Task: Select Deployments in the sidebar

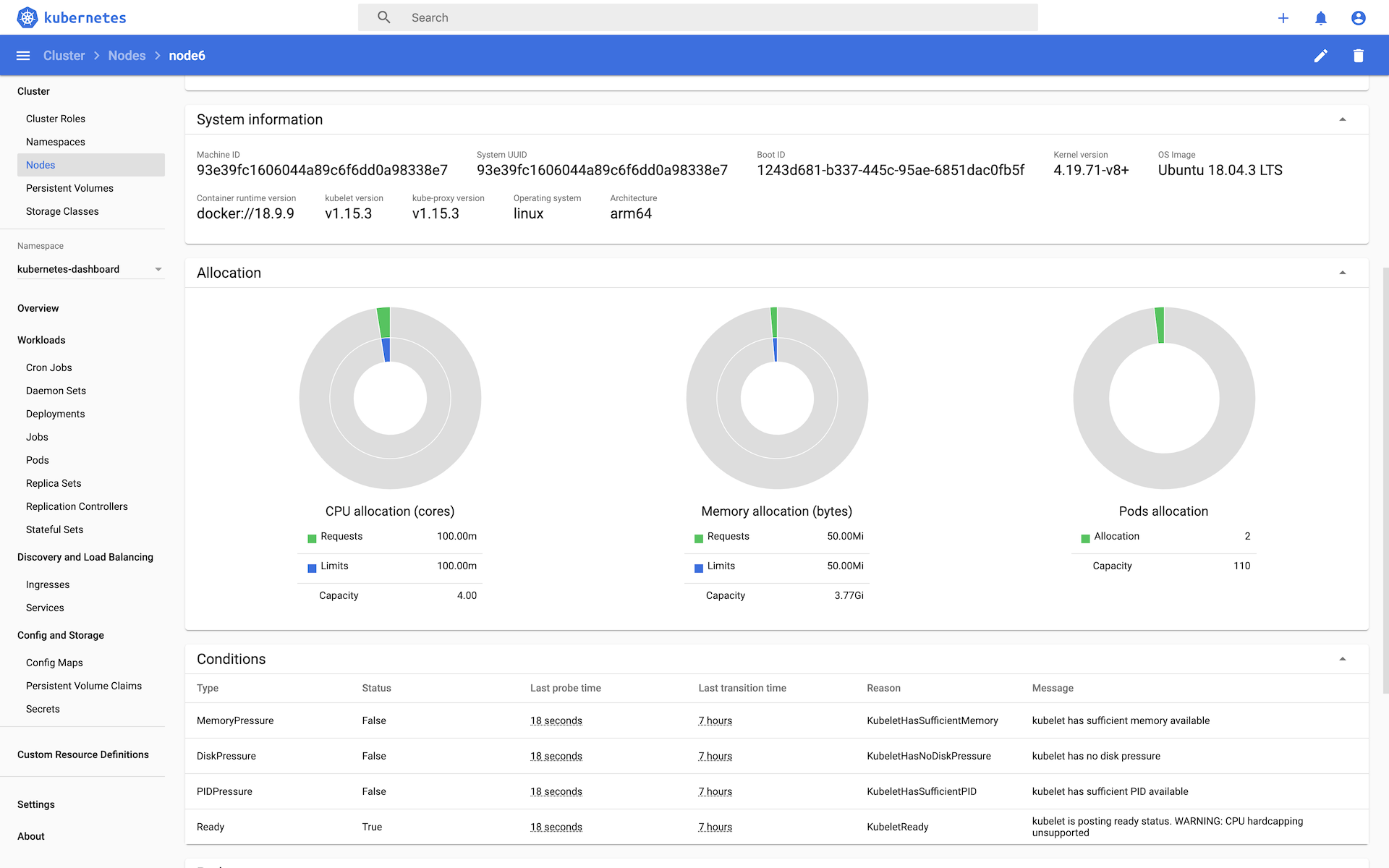Action: [56, 414]
